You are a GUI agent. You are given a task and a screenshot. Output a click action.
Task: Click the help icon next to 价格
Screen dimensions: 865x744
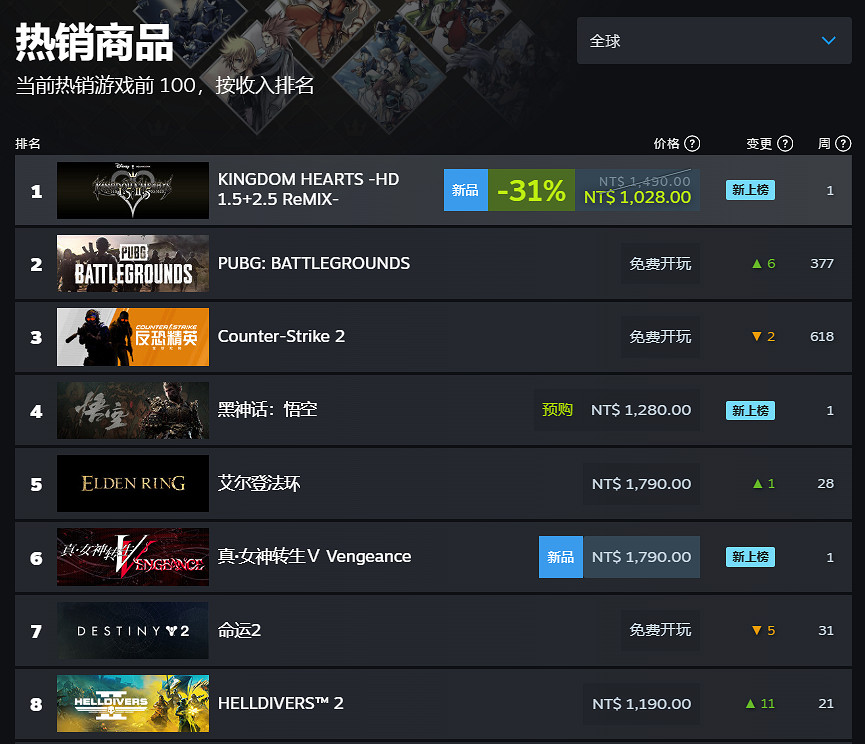(x=692, y=143)
